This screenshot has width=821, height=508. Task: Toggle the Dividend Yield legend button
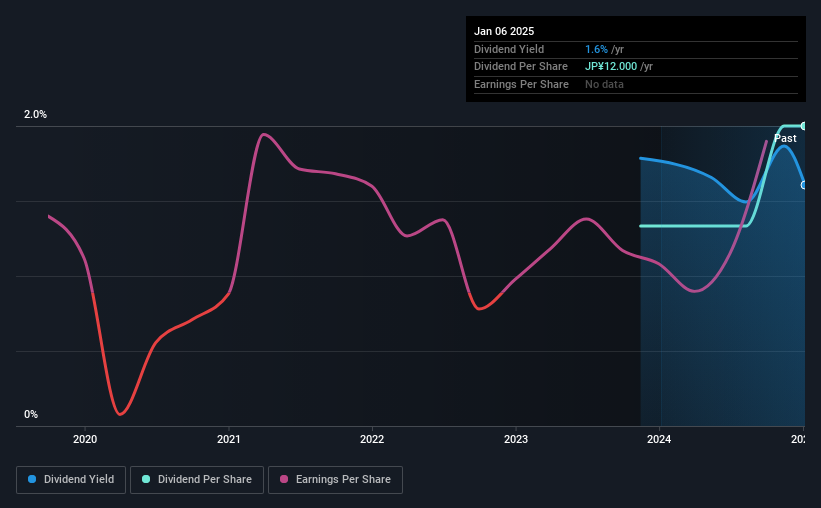click(x=71, y=480)
